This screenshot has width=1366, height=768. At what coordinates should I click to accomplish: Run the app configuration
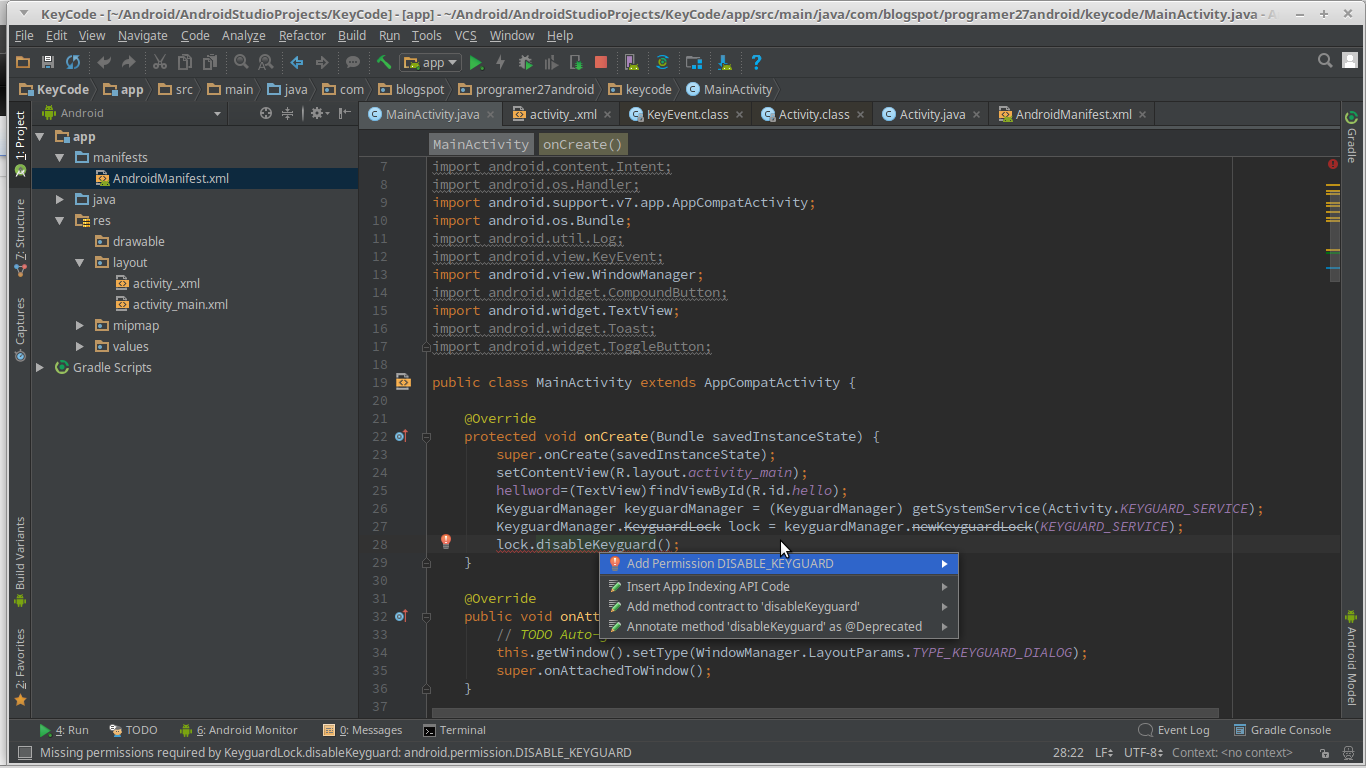point(475,62)
